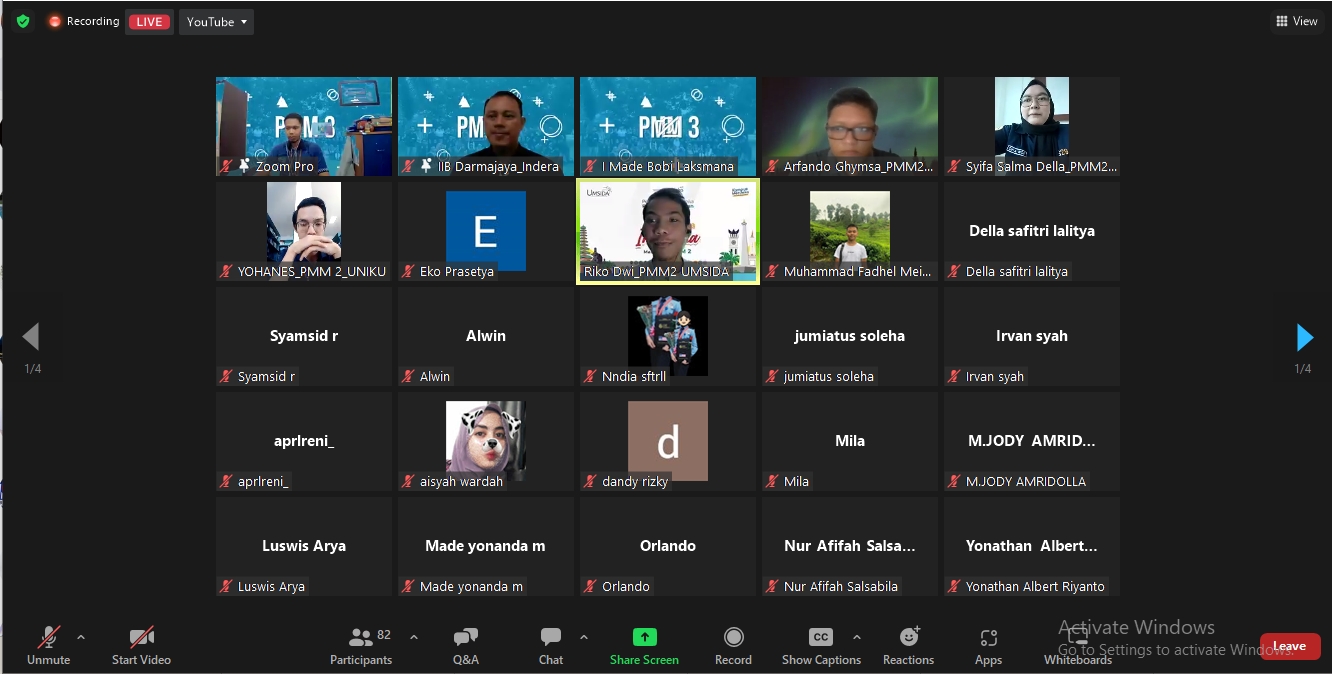1332x674 pixels.
Task: Start Video with the camera button
Action: coord(141,646)
